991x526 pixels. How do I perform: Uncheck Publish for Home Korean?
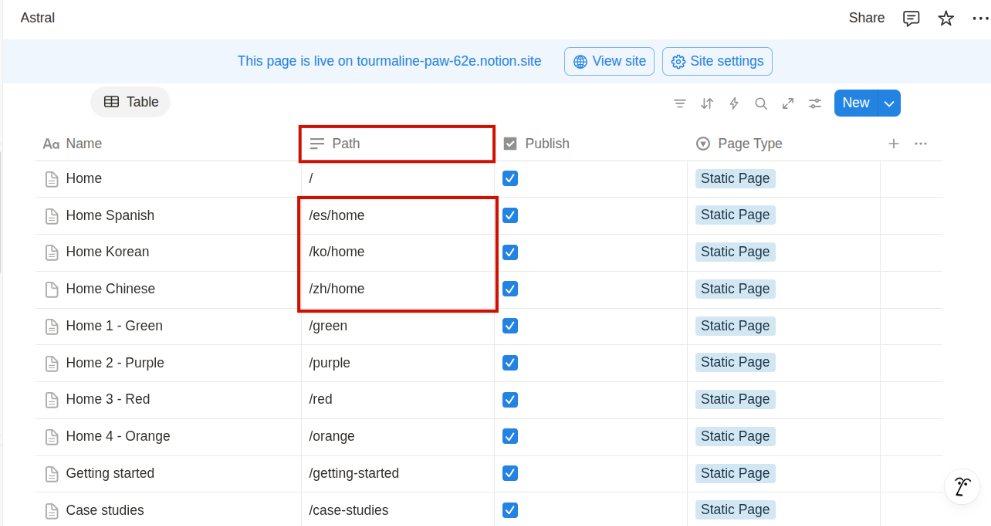pyautogui.click(x=510, y=252)
